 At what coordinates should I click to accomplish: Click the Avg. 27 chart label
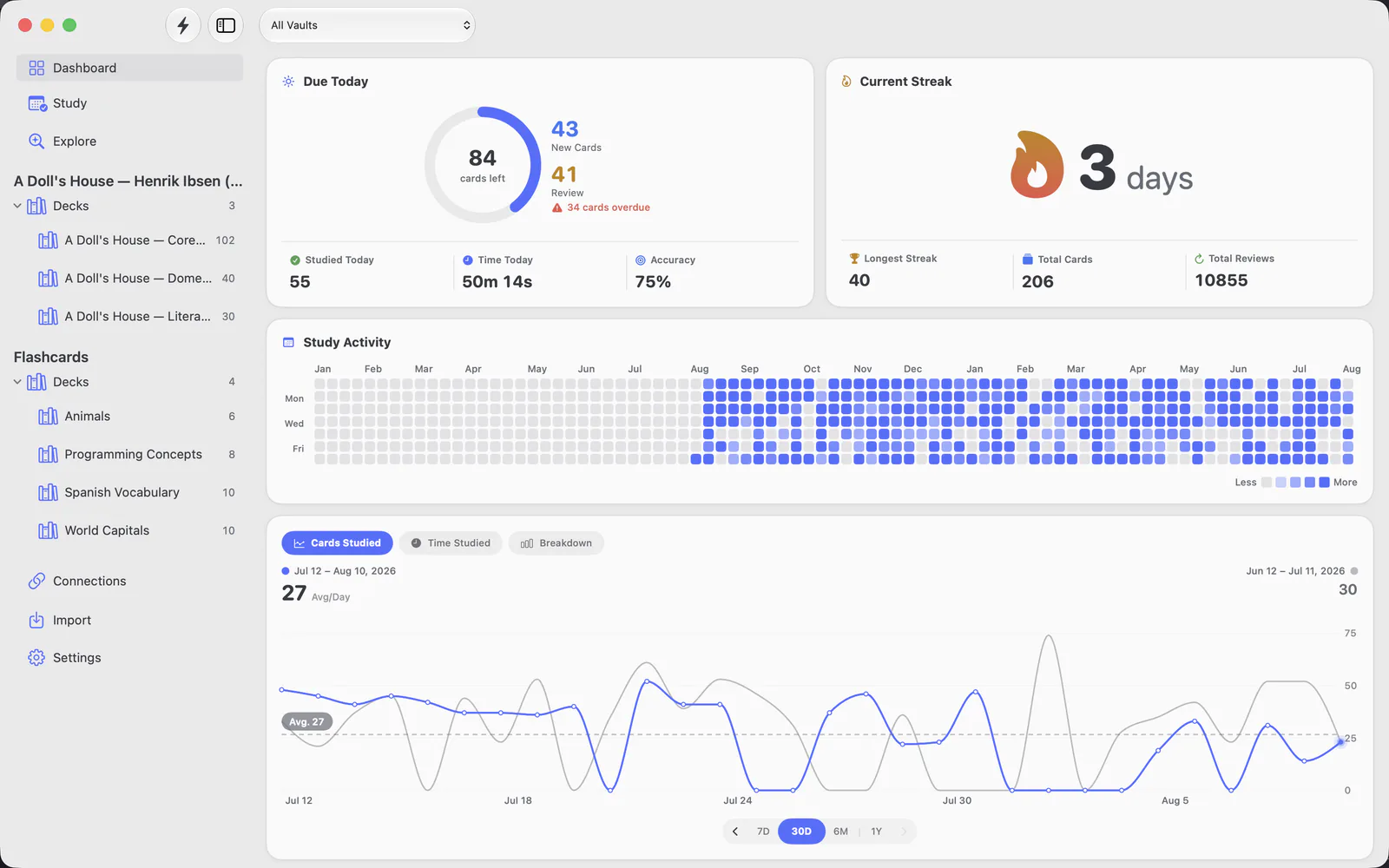[x=306, y=722]
